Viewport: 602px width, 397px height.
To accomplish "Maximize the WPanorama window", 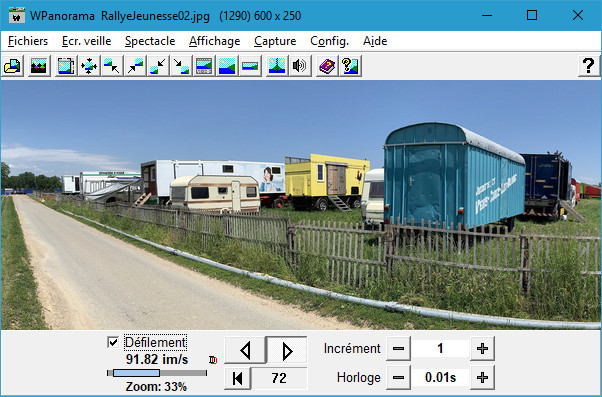I will (x=532, y=15).
